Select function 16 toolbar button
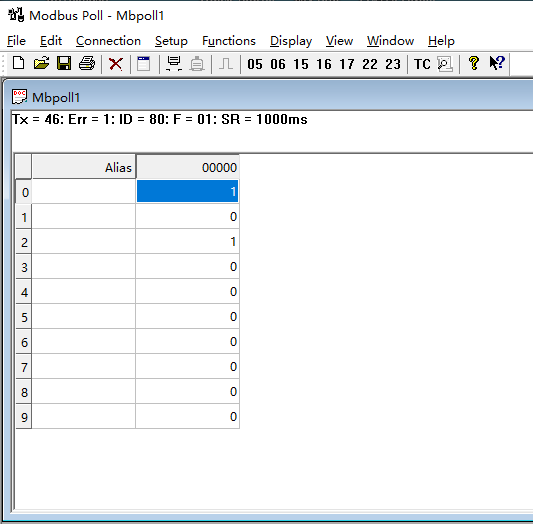The height and width of the screenshot is (524, 533). pyautogui.click(x=324, y=64)
